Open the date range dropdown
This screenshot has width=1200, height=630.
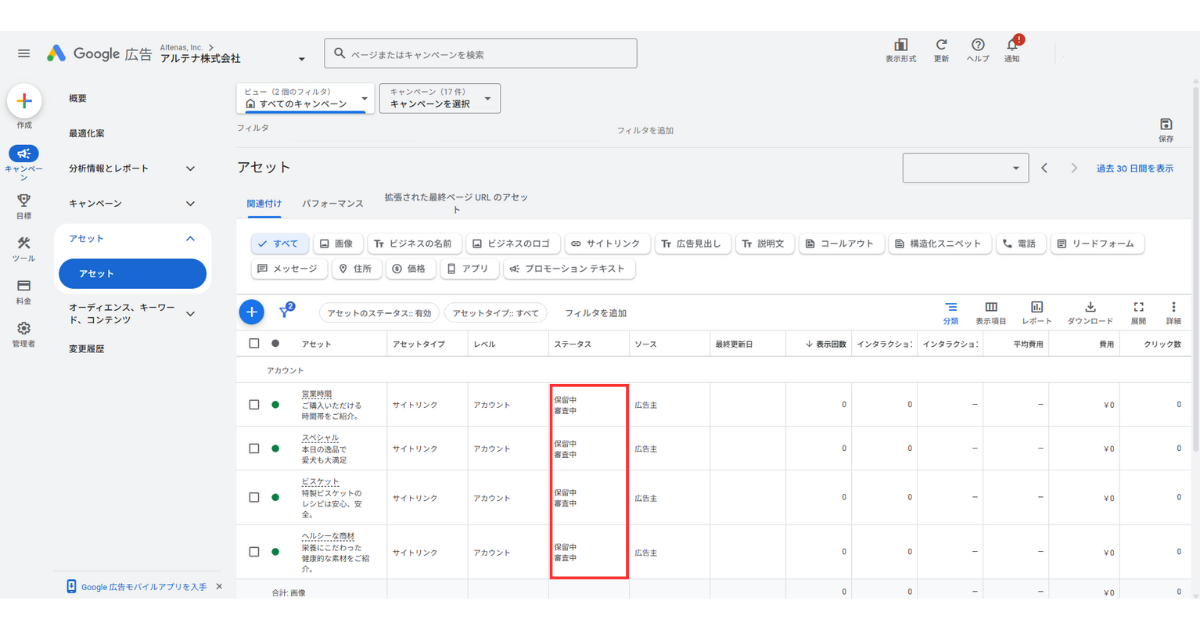point(966,168)
